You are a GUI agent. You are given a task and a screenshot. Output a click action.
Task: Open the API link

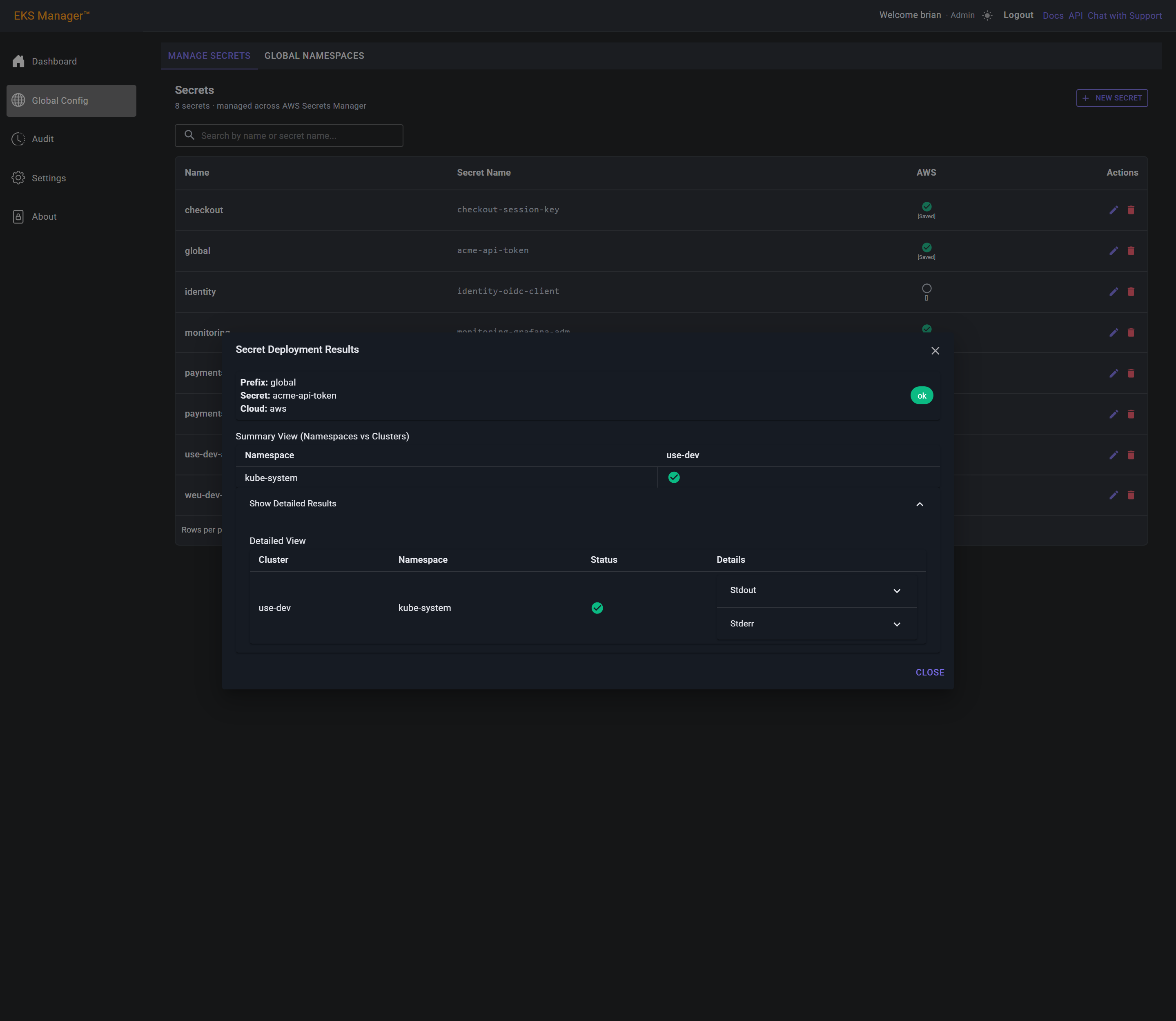pyautogui.click(x=1076, y=16)
